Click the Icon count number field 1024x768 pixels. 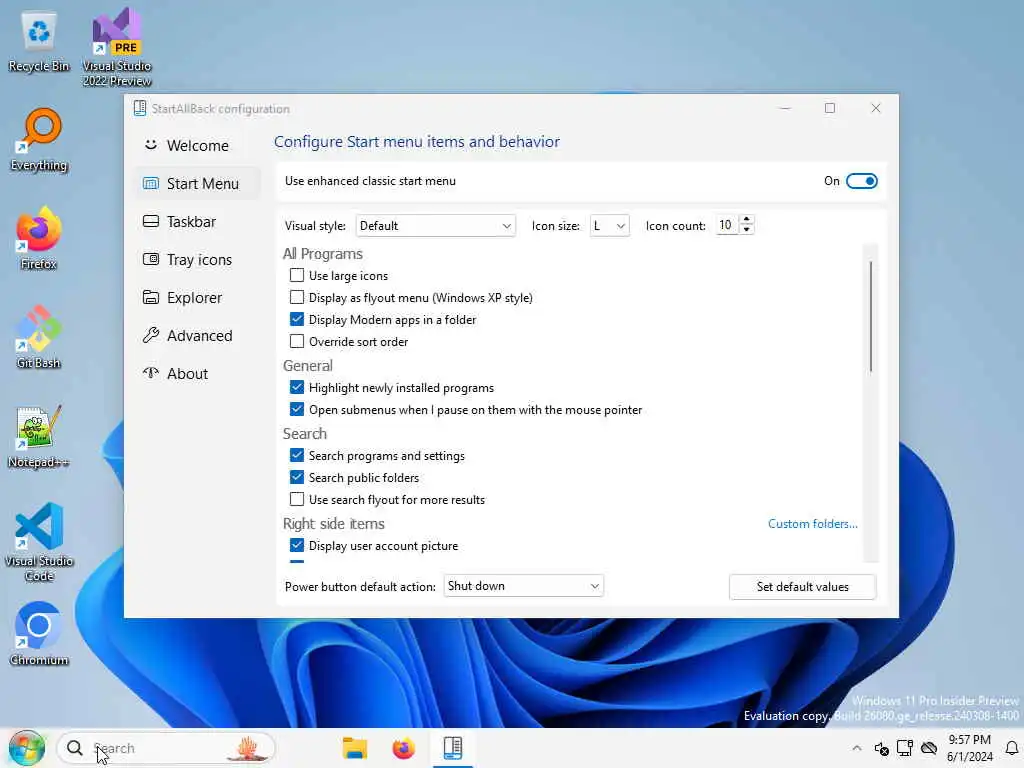727,225
